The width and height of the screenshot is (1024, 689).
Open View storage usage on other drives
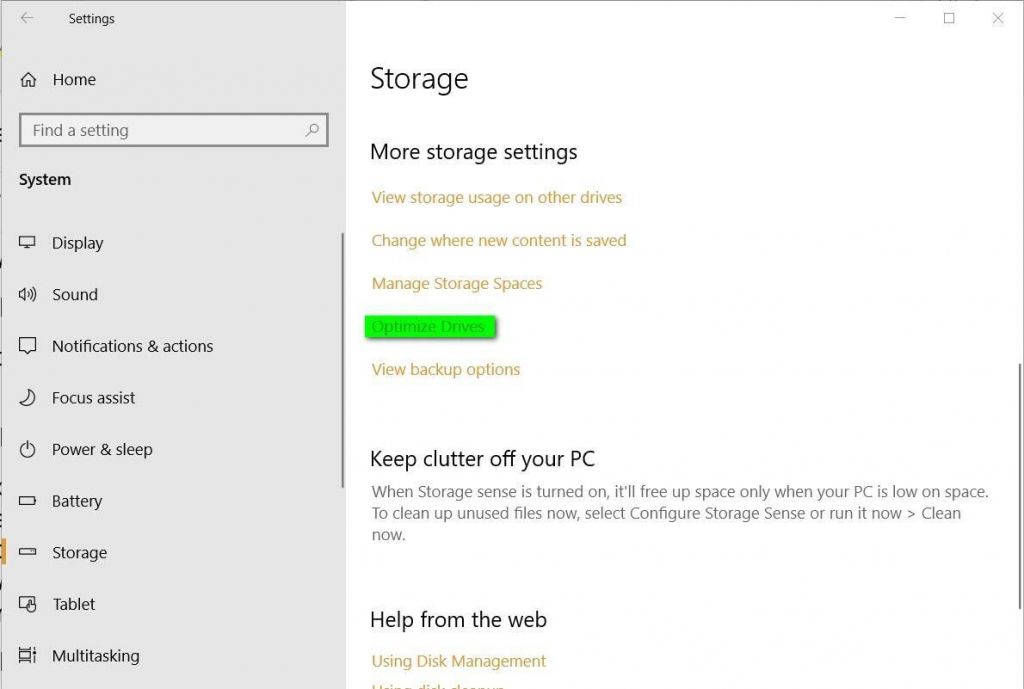[x=496, y=197]
